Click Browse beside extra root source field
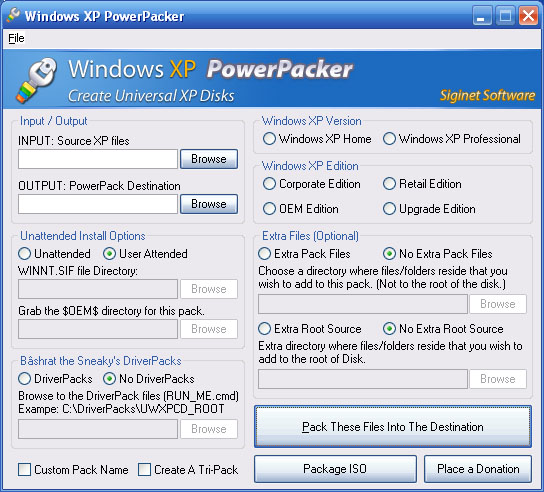 click(x=498, y=379)
